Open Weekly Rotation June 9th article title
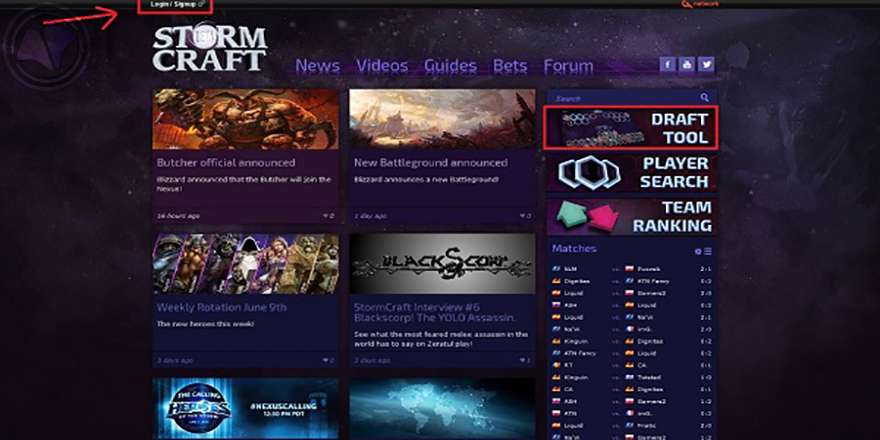Image resolution: width=880 pixels, height=440 pixels. point(222,308)
